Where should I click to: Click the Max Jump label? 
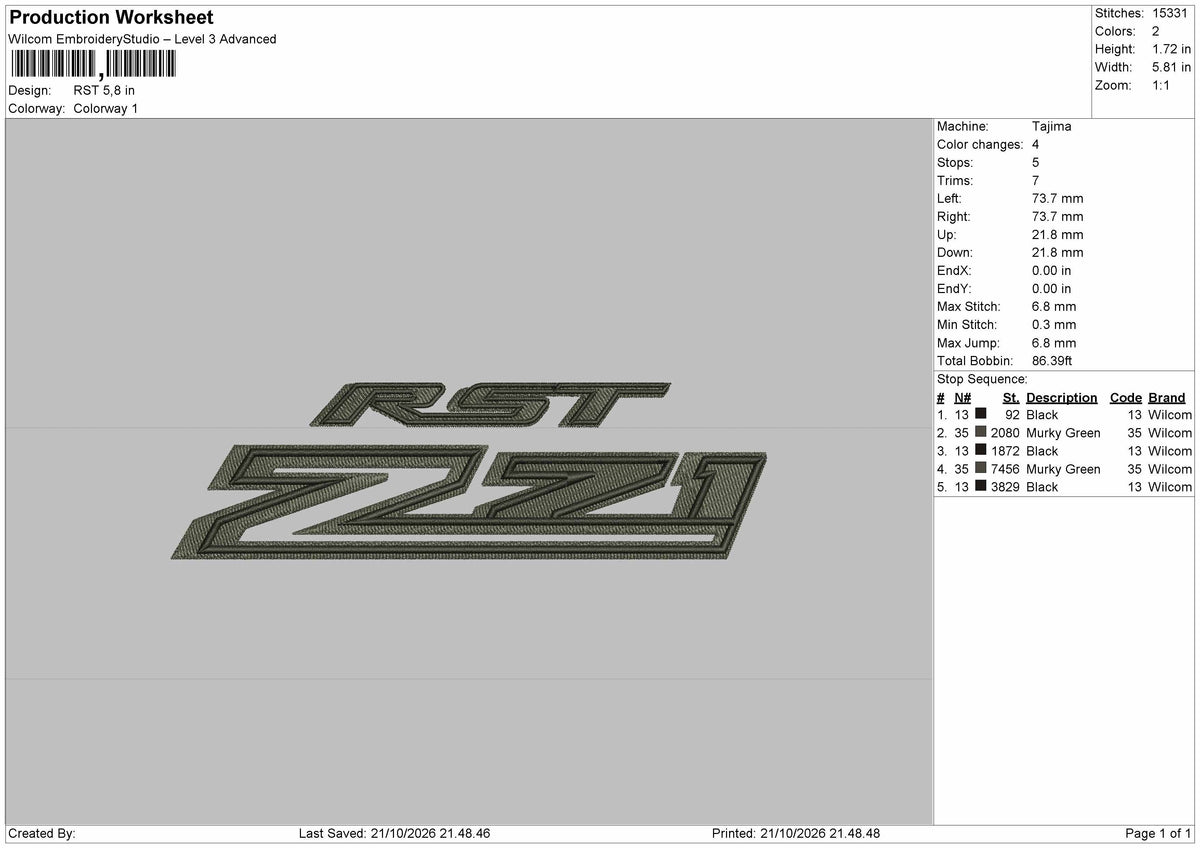click(x=968, y=343)
